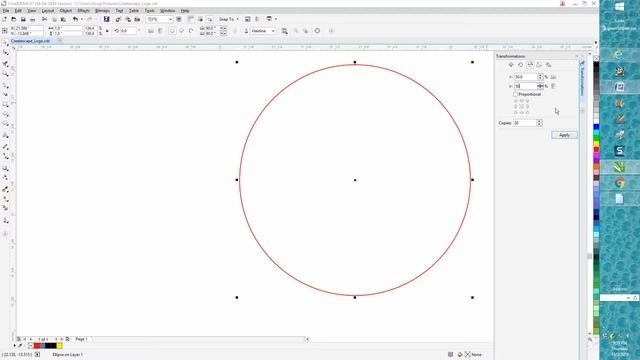The width and height of the screenshot is (640, 360).
Task: Click the Internet Explorer icon on taskbar
Action: coord(619,54)
